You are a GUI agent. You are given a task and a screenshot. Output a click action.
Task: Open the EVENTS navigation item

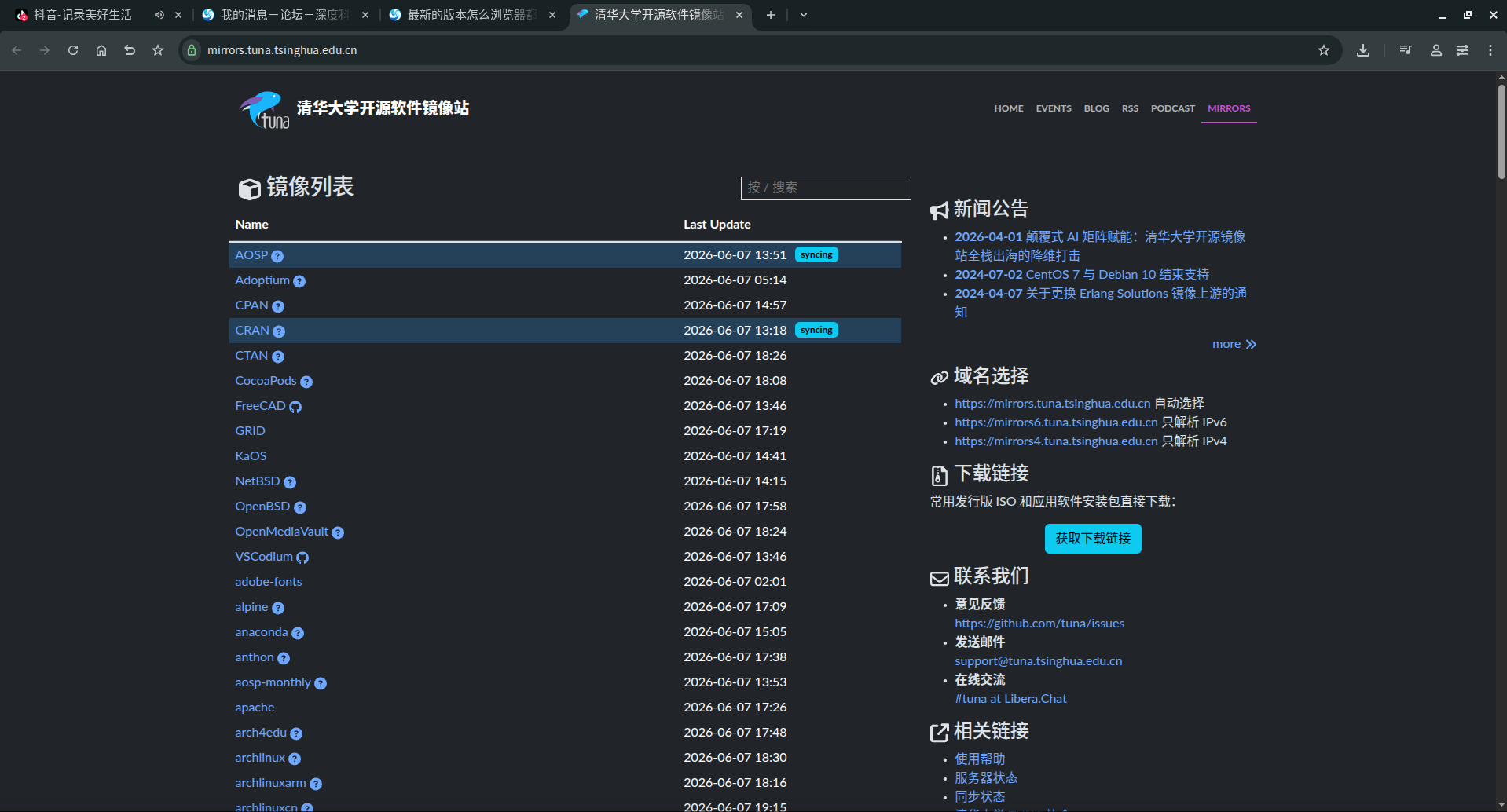click(1053, 108)
